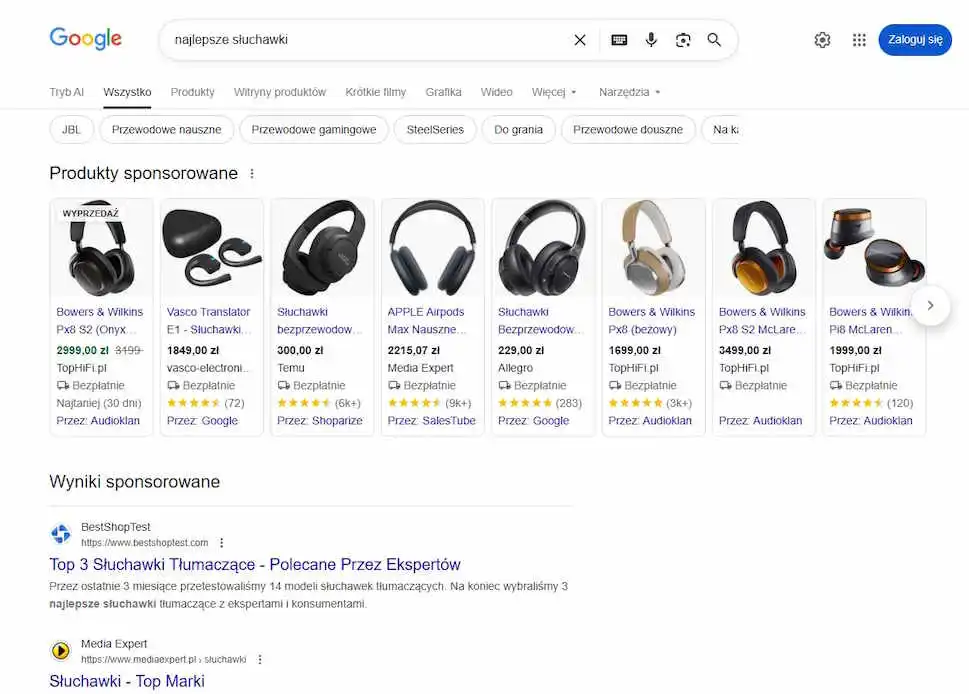
Task: Search by image via the Google Lens icon
Action: click(683, 40)
